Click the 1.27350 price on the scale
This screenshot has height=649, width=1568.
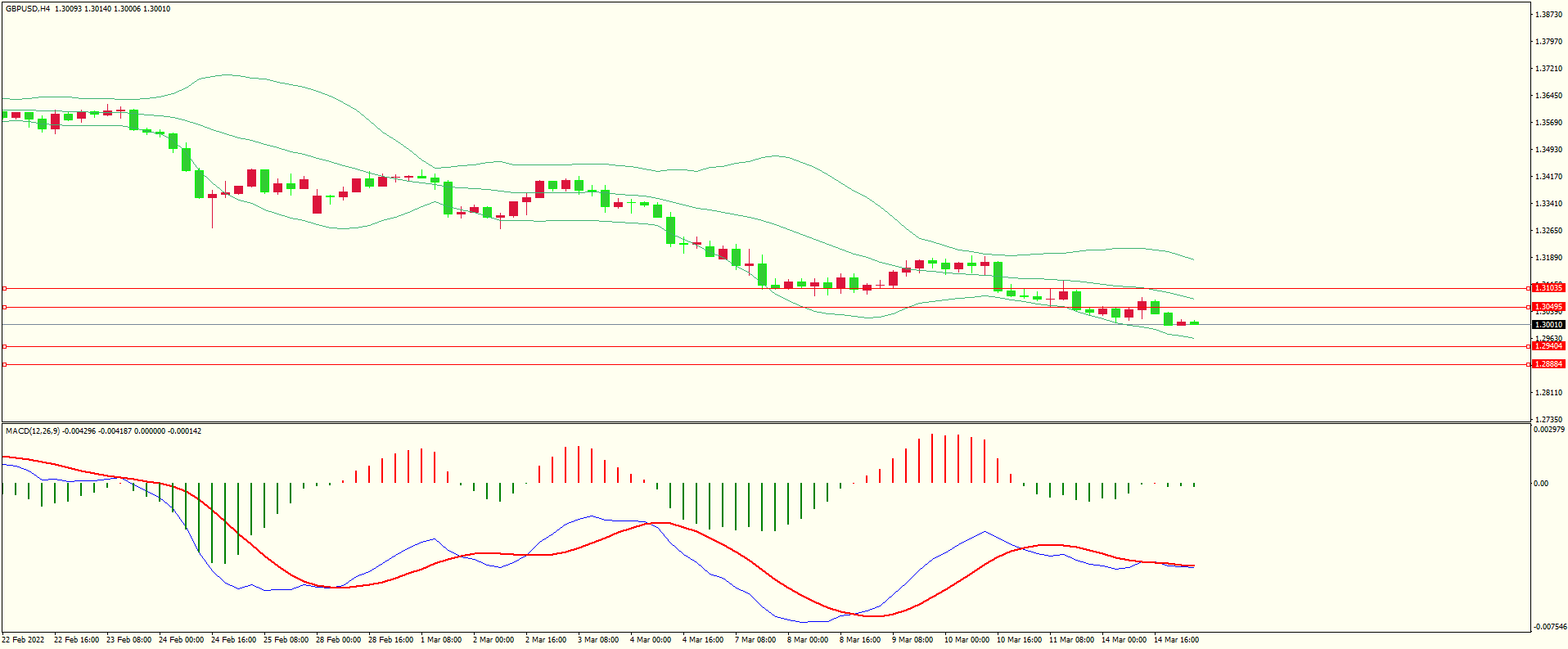coord(1548,419)
